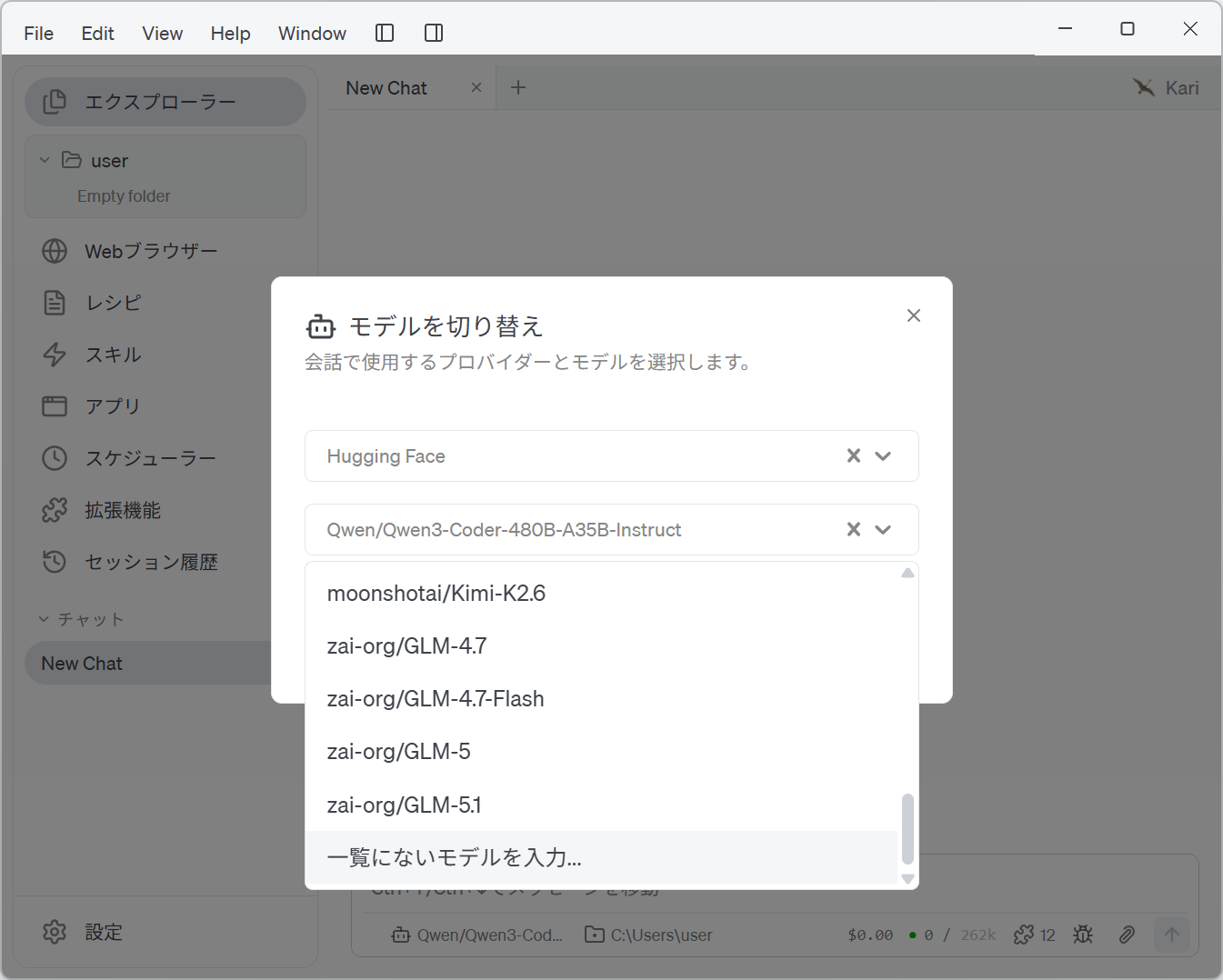Open the C:\Users\user working directory selector
1223x980 pixels.
click(648, 935)
